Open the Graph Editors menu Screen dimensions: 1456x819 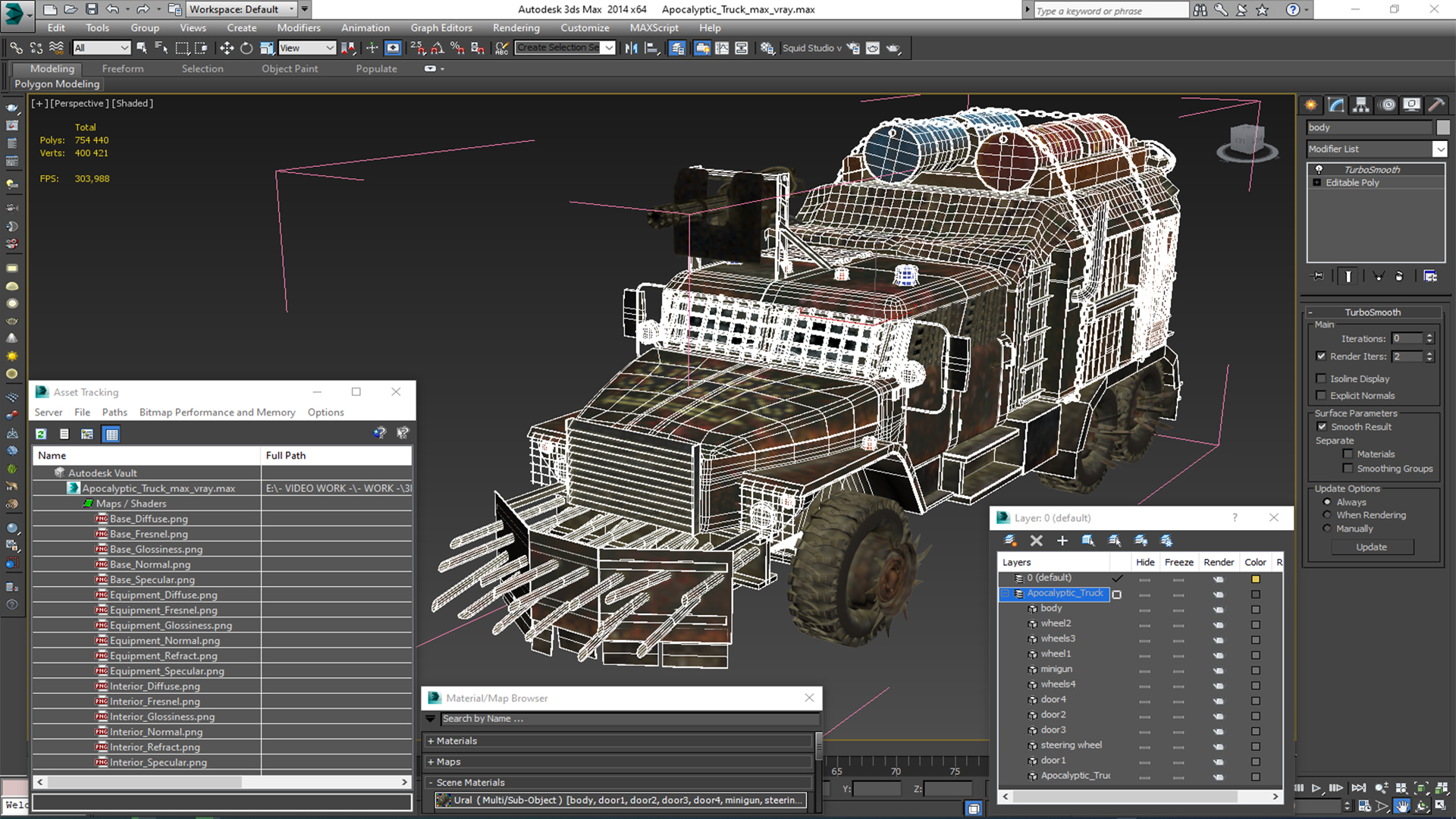441,28
